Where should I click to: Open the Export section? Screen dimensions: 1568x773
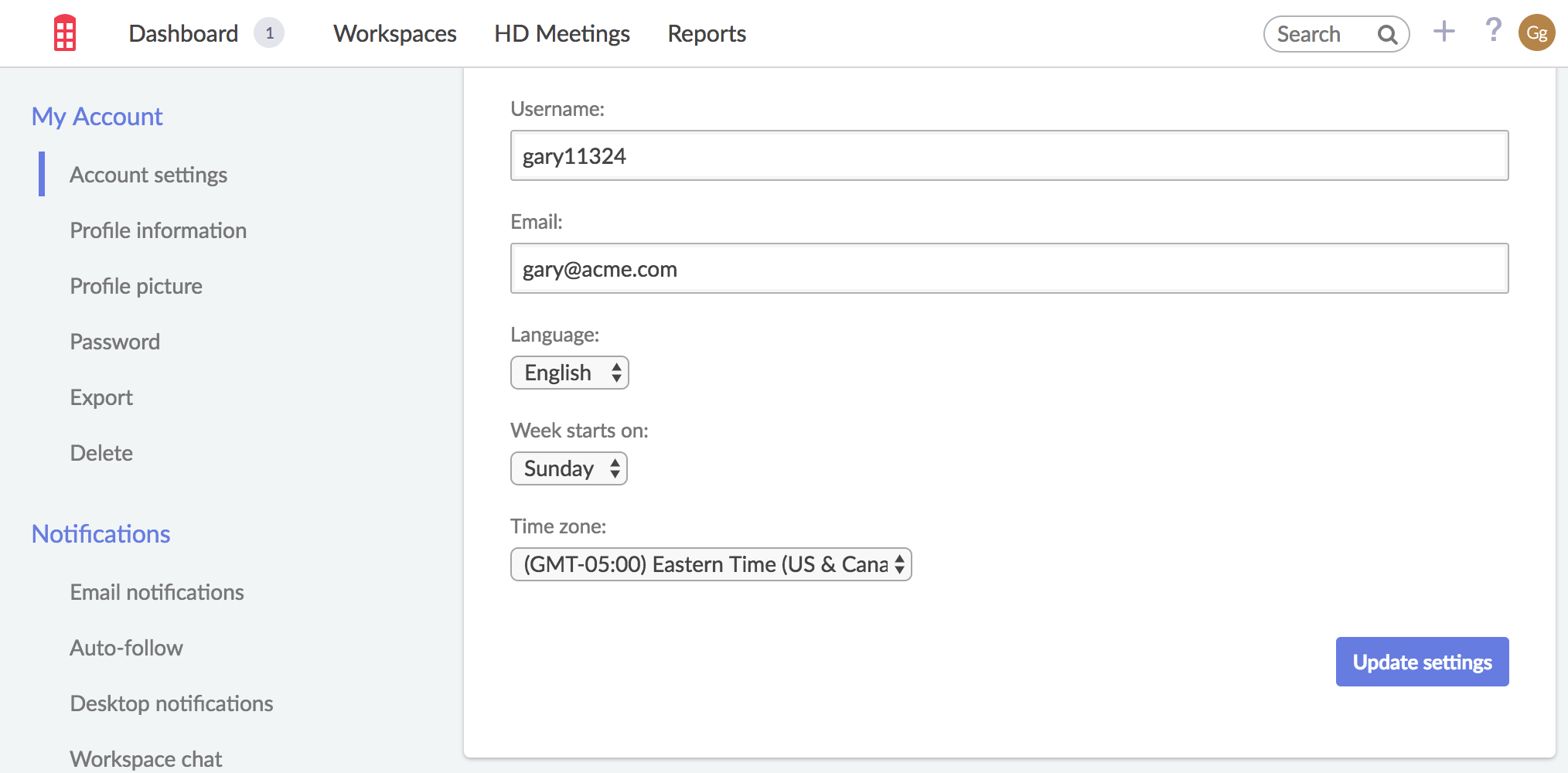[101, 397]
